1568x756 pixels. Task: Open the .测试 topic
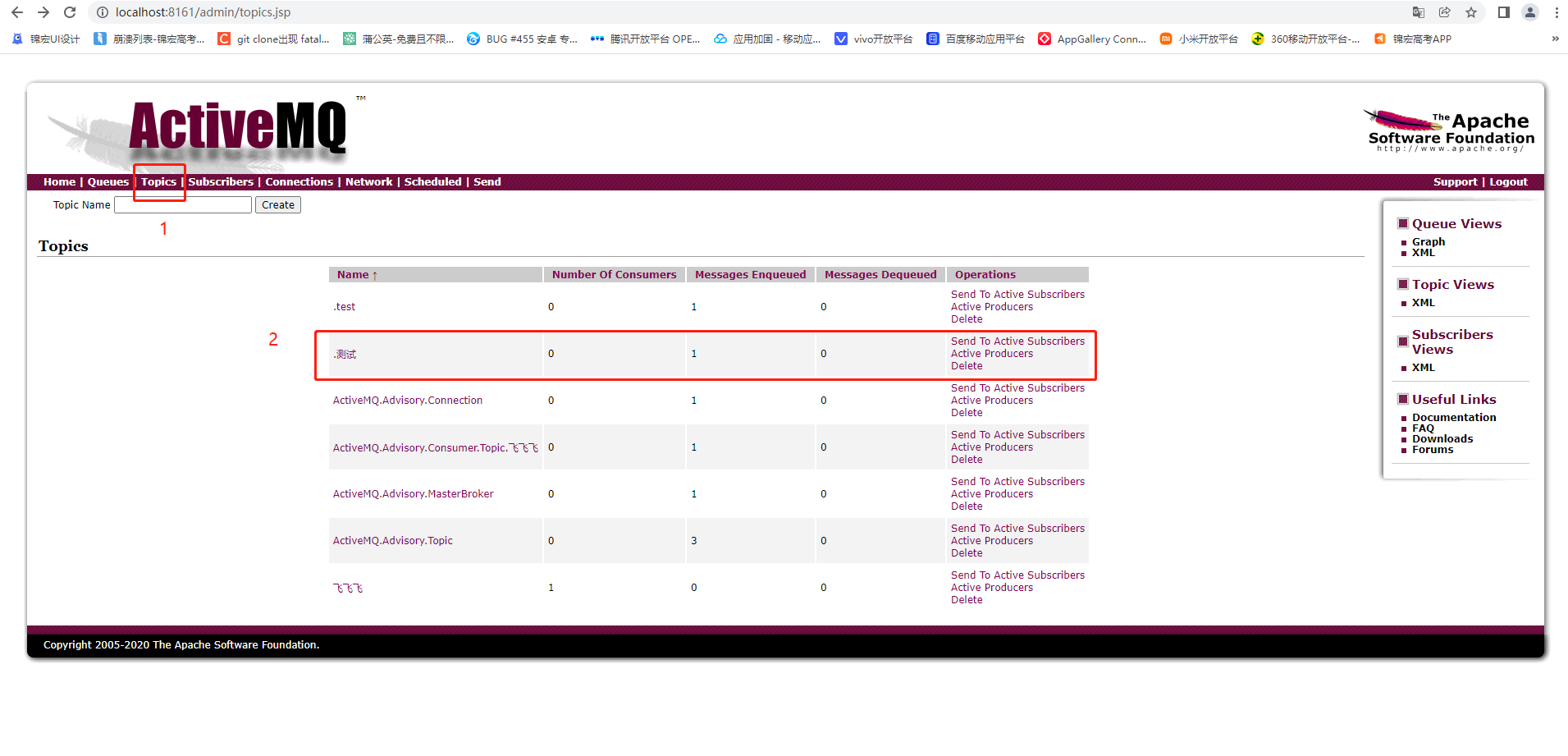click(x=345, y=354)
